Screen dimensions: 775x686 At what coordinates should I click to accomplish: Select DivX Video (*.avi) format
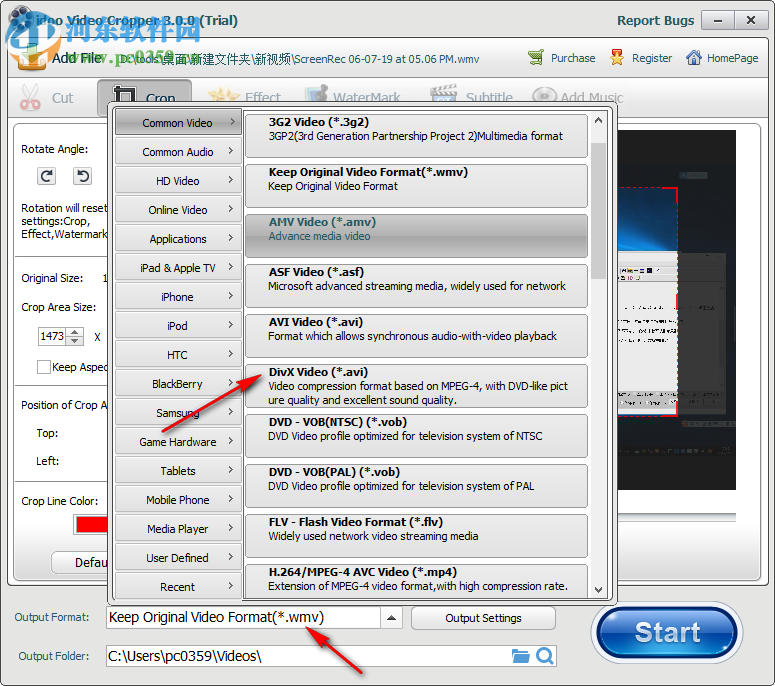click(x=416, y=386)
